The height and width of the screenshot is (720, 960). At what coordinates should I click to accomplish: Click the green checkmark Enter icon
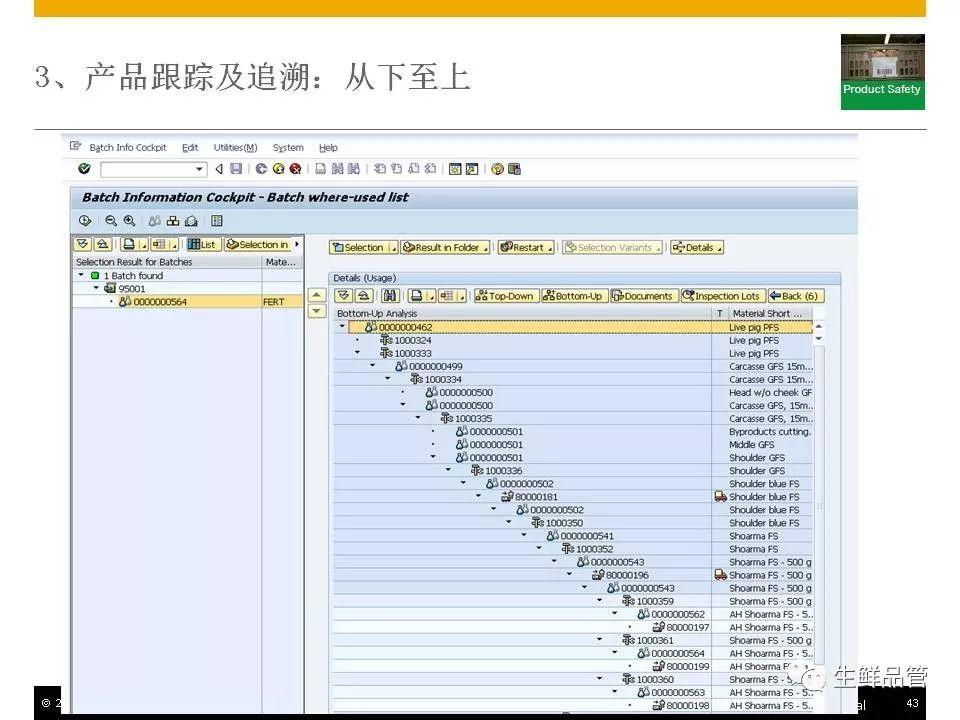pyautogui.click(x=84, y=169)
